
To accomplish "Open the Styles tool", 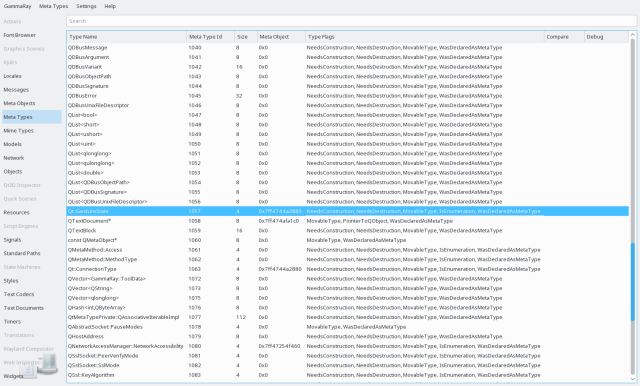I will [32, 281].
